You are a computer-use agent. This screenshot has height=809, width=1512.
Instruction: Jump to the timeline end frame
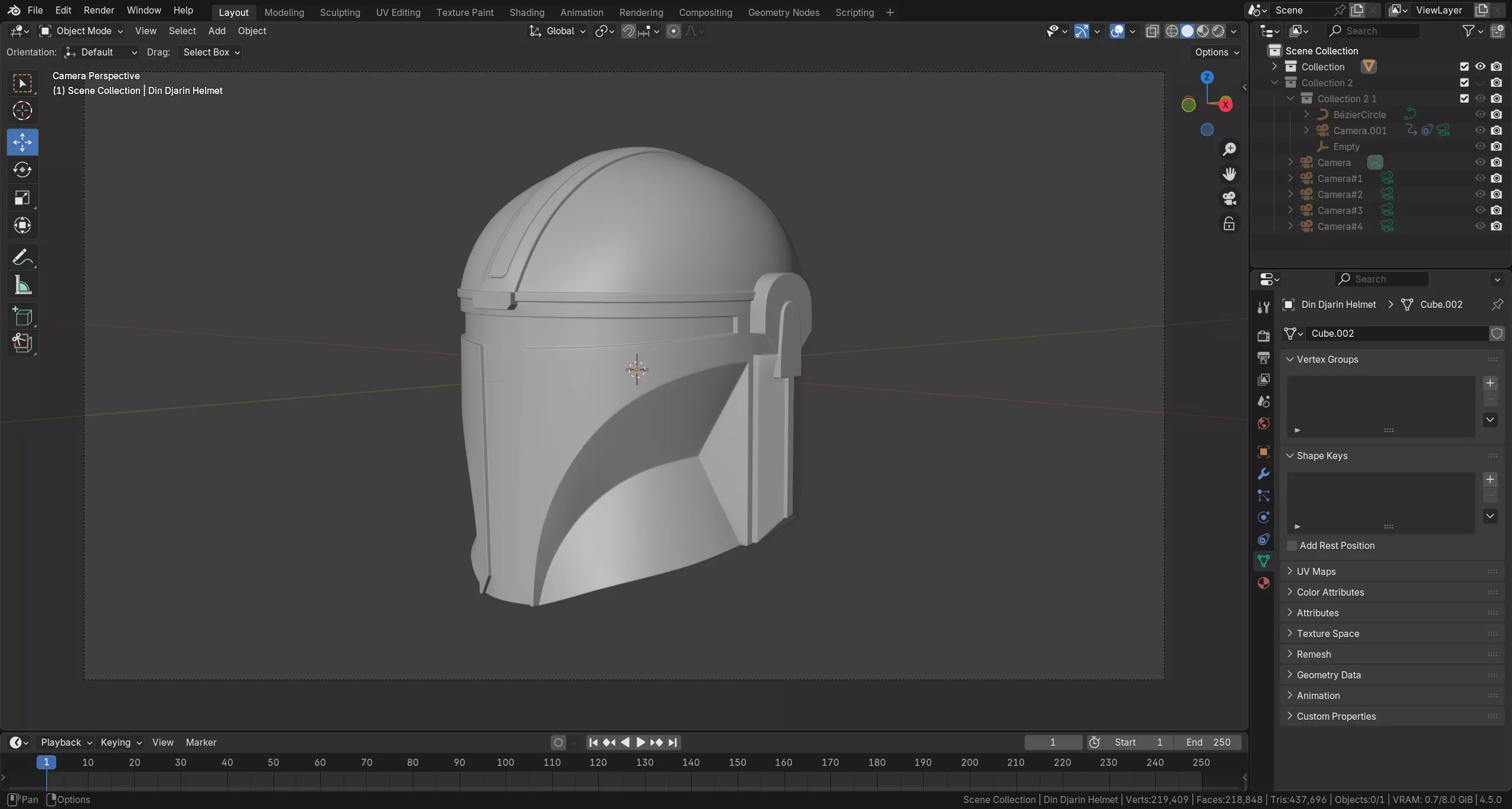point(673,742)
